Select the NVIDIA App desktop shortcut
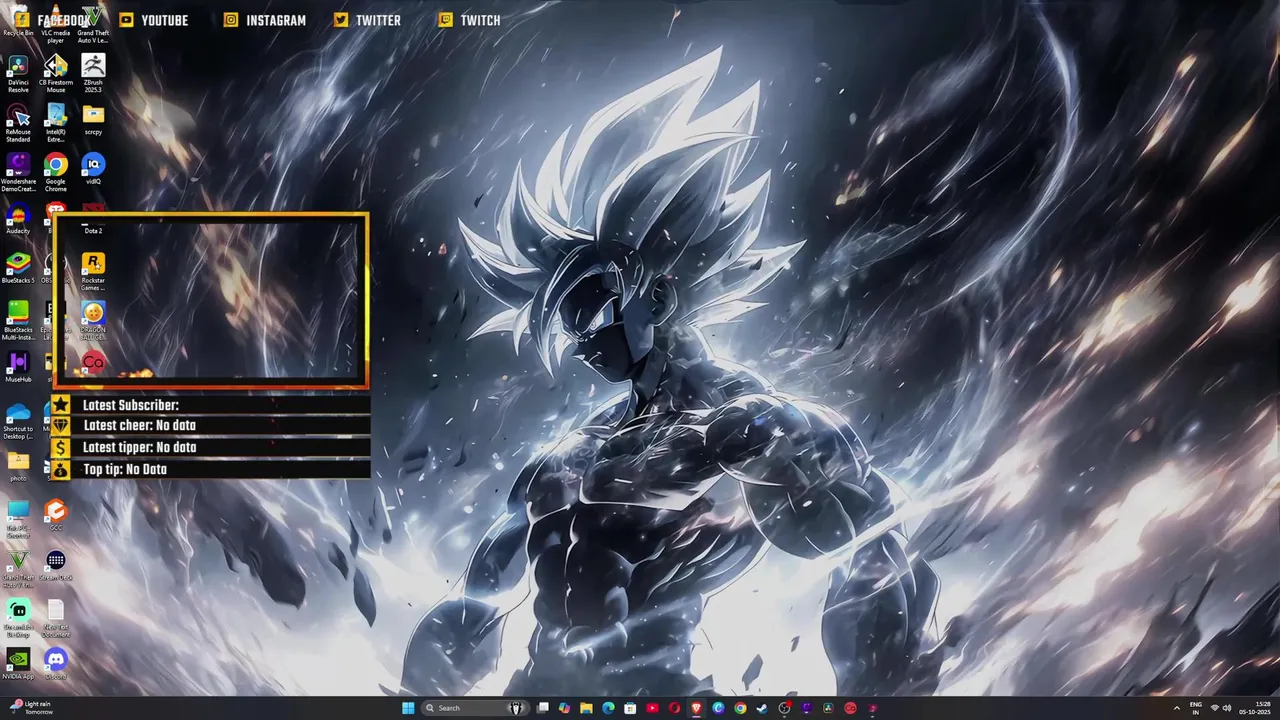The image size is (1280, 720). [x=18, y=664]
